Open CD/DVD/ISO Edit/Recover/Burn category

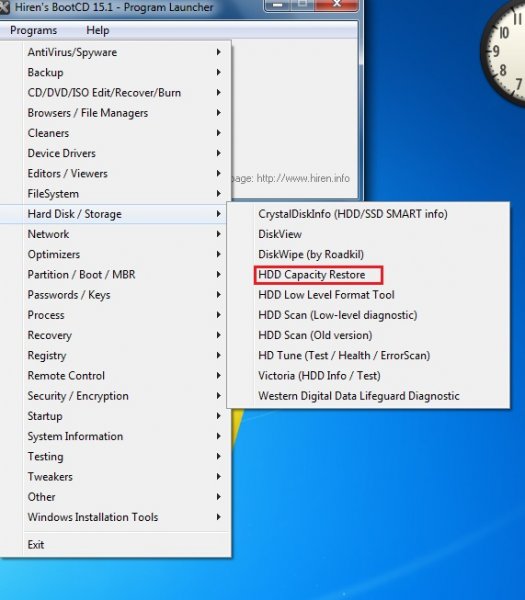pos(115,93)
